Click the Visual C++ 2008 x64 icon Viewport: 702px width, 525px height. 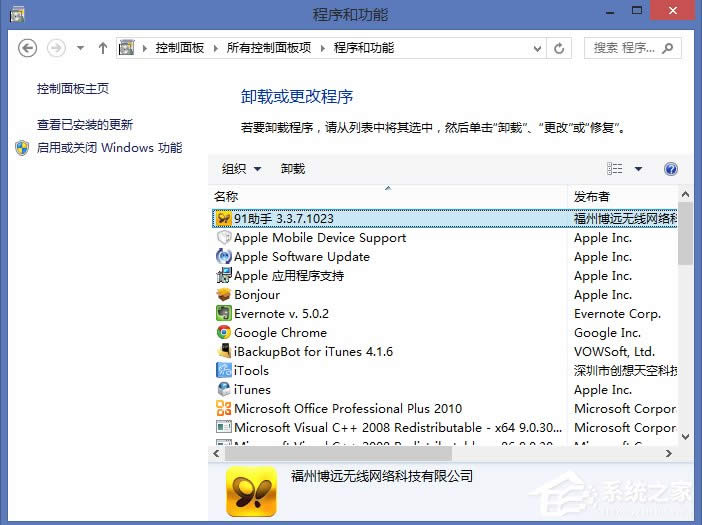pyautogui.click(x=223, y=427)
